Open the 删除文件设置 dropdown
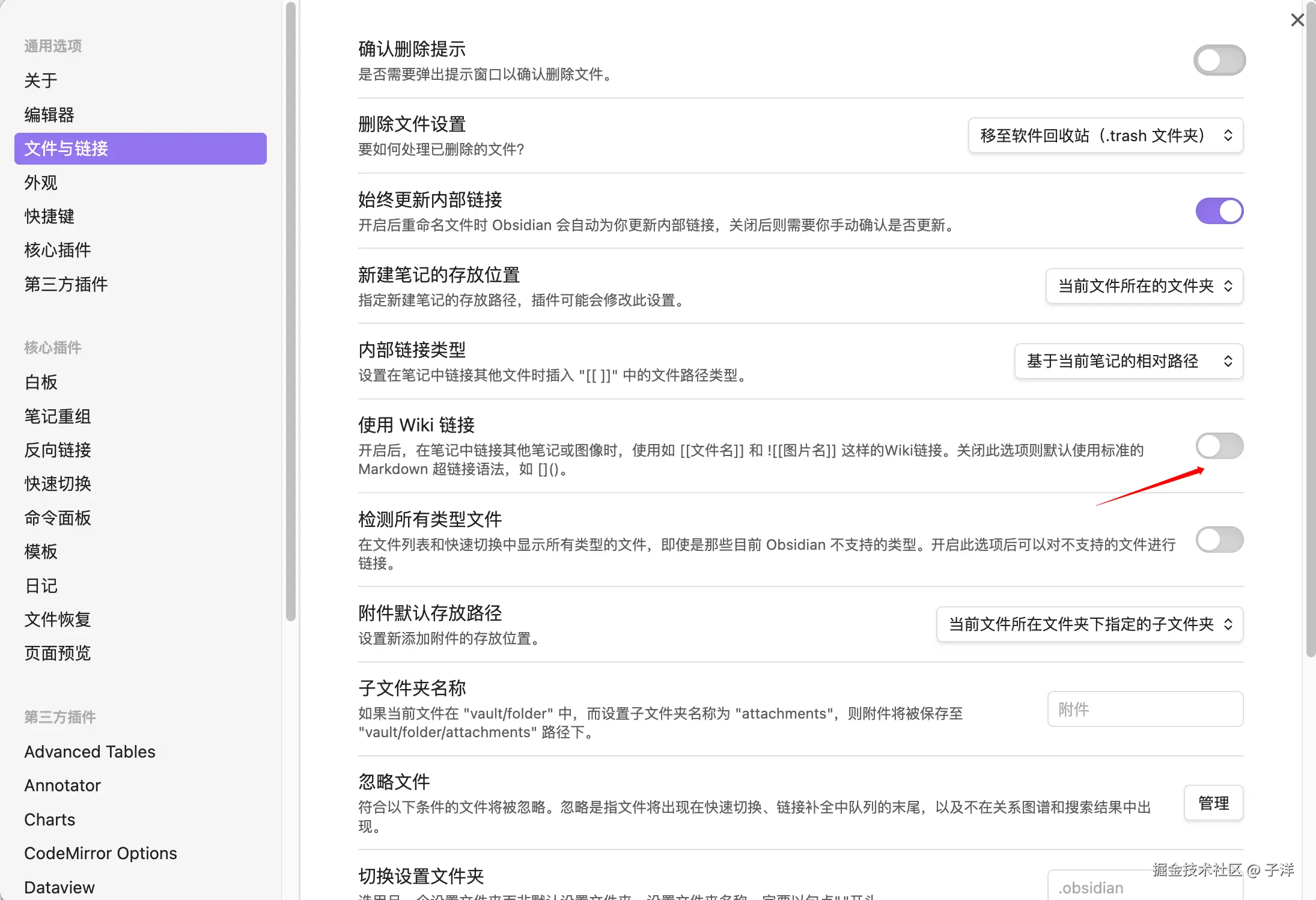This screenshot has width=1316, height=900. [1105, 136]
